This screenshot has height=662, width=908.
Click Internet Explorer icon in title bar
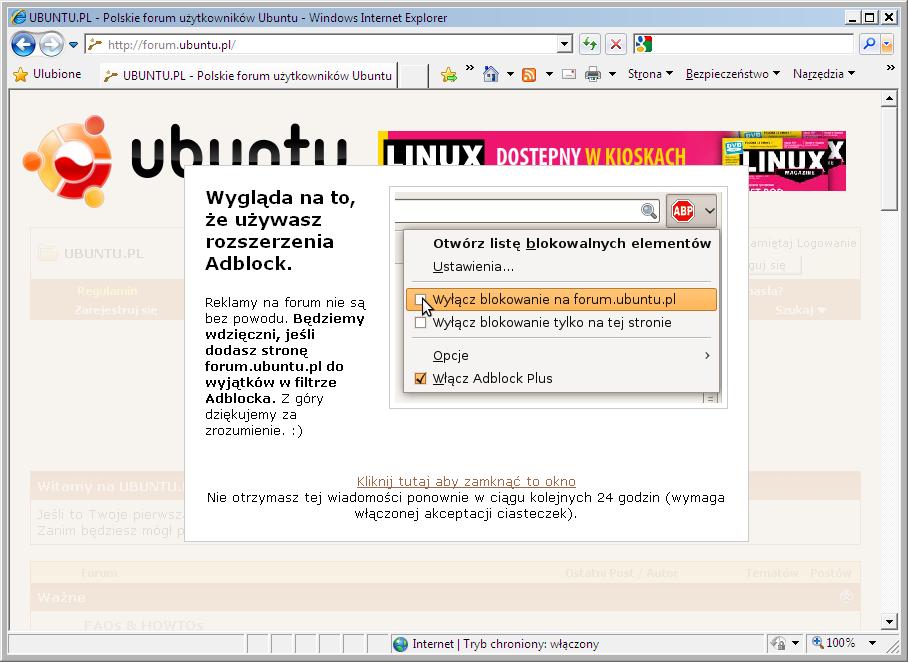coord(19,17)
